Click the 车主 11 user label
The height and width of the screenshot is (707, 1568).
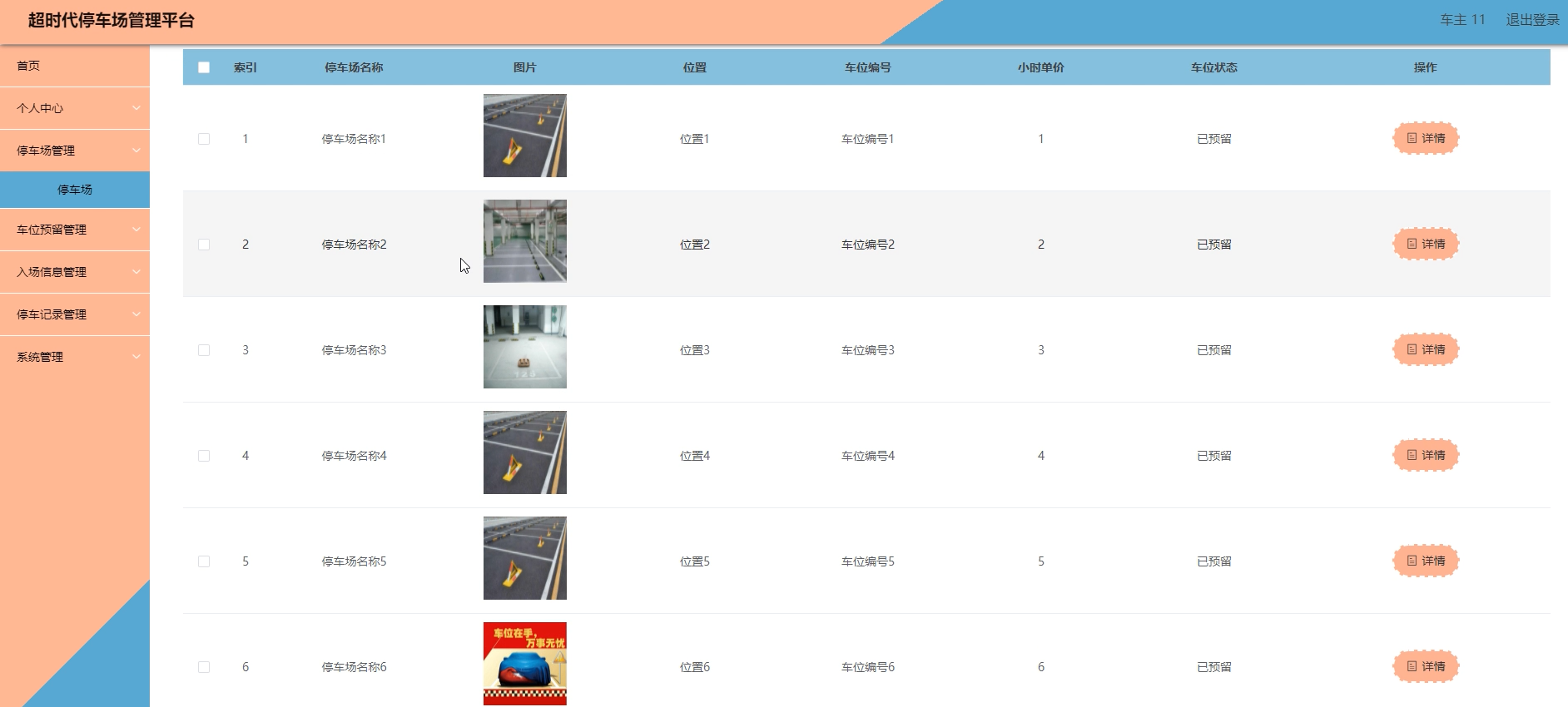(1462, 20)
